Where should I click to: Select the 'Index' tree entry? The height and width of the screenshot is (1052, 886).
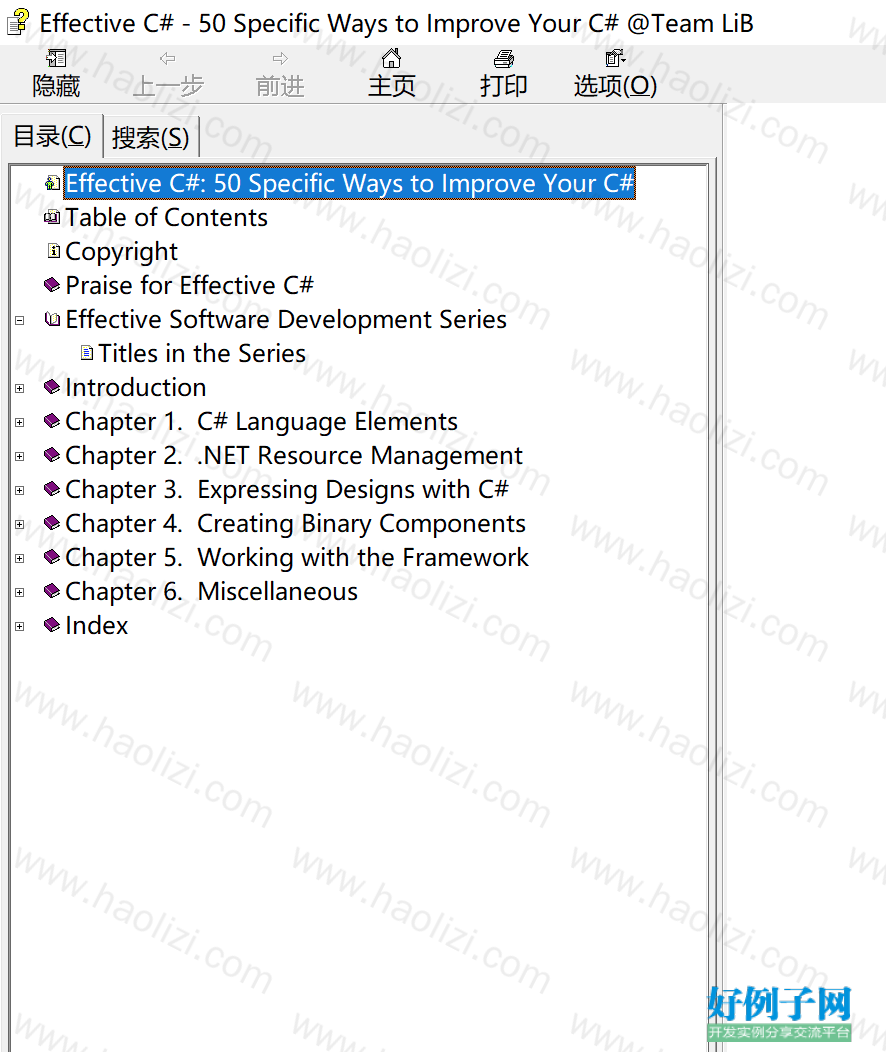tap(97, 625)
